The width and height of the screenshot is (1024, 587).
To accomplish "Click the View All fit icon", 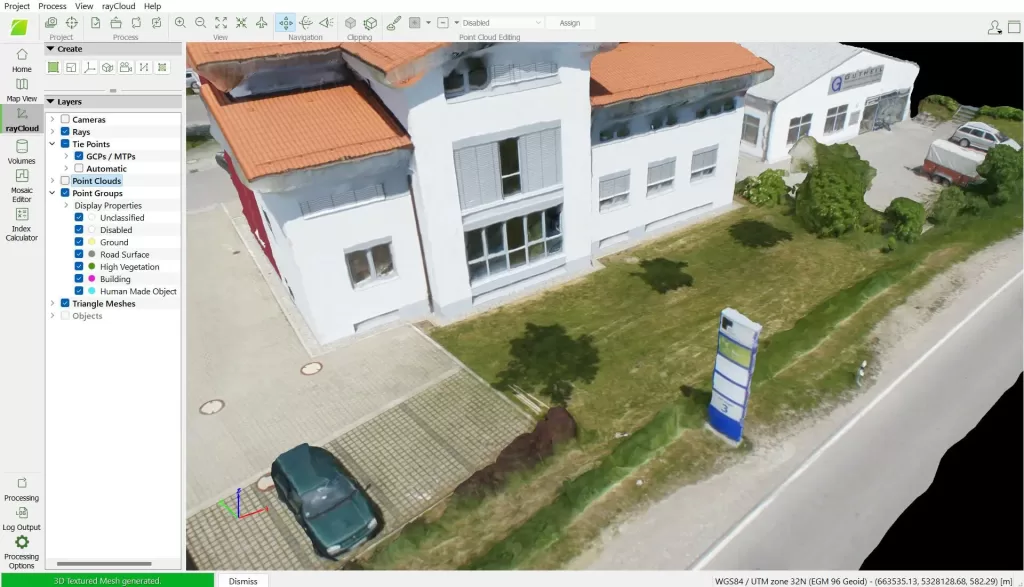I will tap(221, 23).
